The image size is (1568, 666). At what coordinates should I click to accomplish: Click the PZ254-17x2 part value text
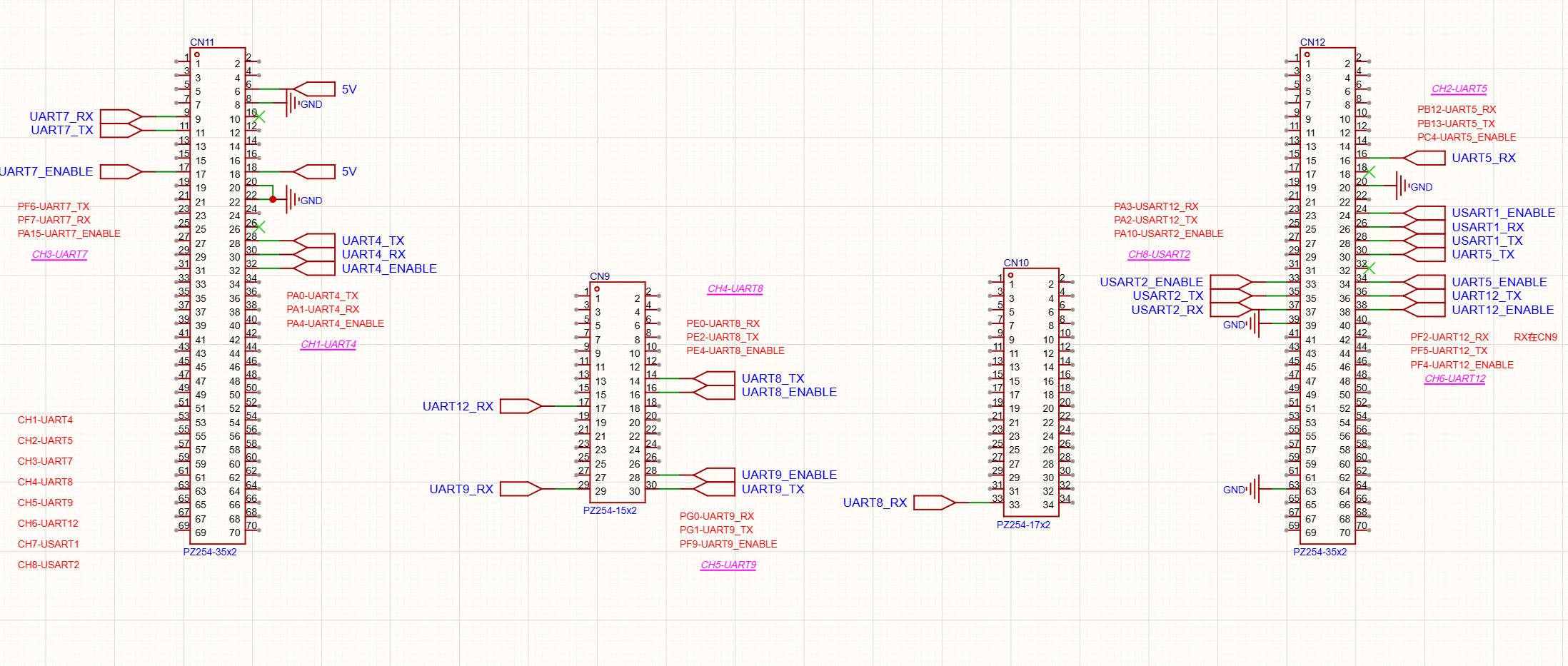(x=1023, y=525)
